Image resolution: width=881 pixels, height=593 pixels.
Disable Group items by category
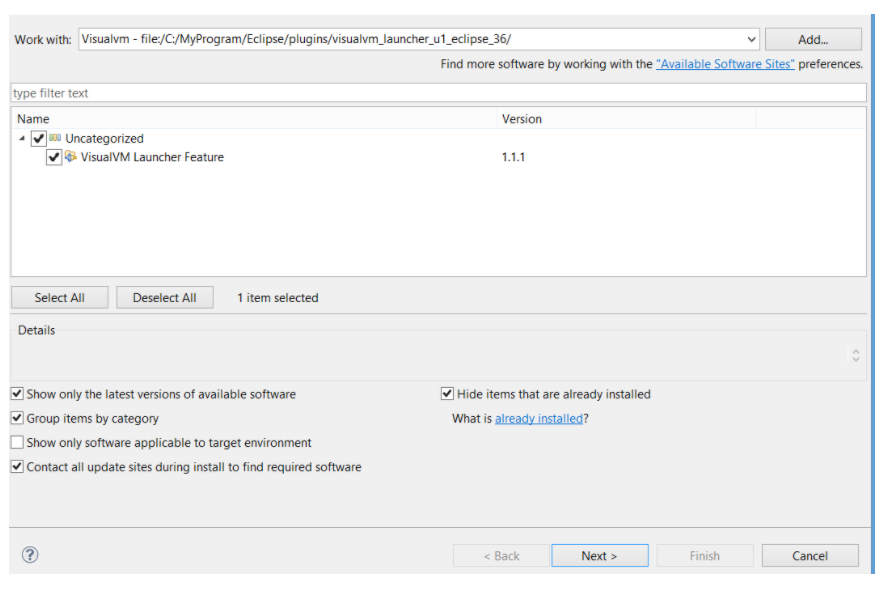pos(17,418)
